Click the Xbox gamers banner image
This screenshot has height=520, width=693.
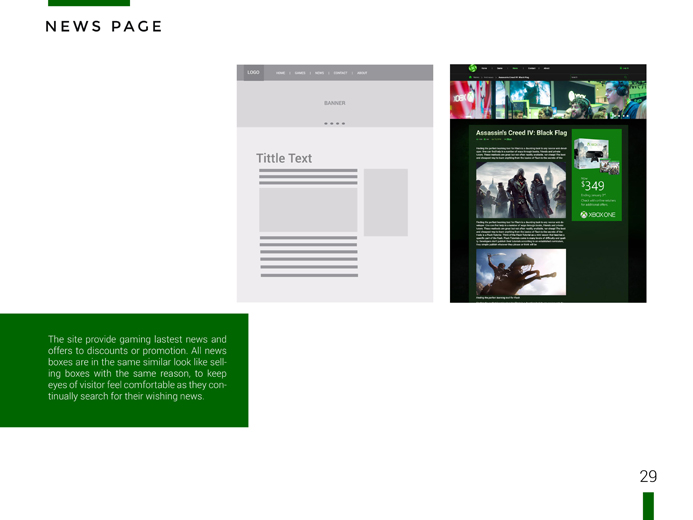(x=548, y=100)
